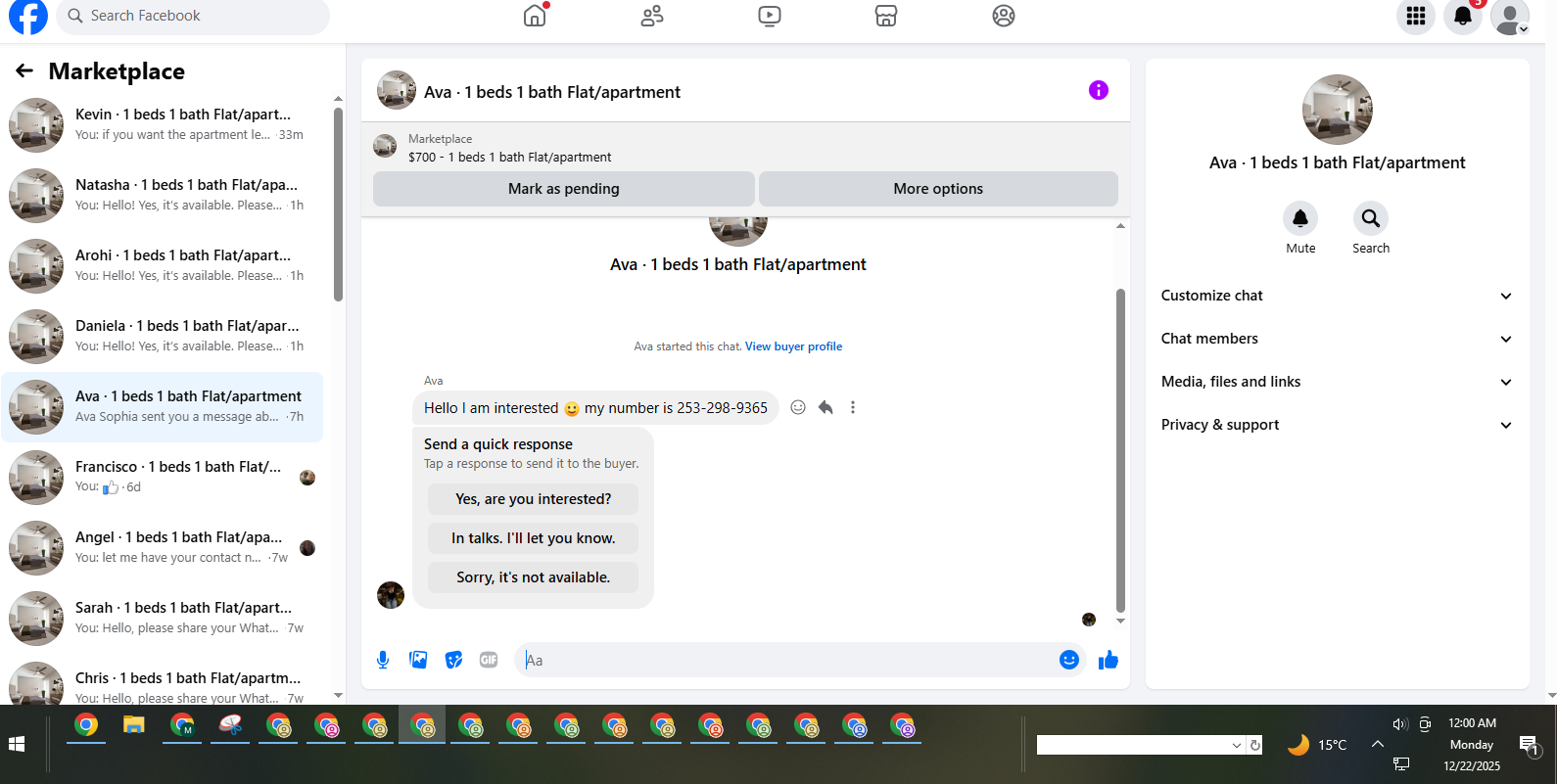React to Ava's message with emoji icon
The height and width of the screenshot is (784, 1557).
[798, 407]
